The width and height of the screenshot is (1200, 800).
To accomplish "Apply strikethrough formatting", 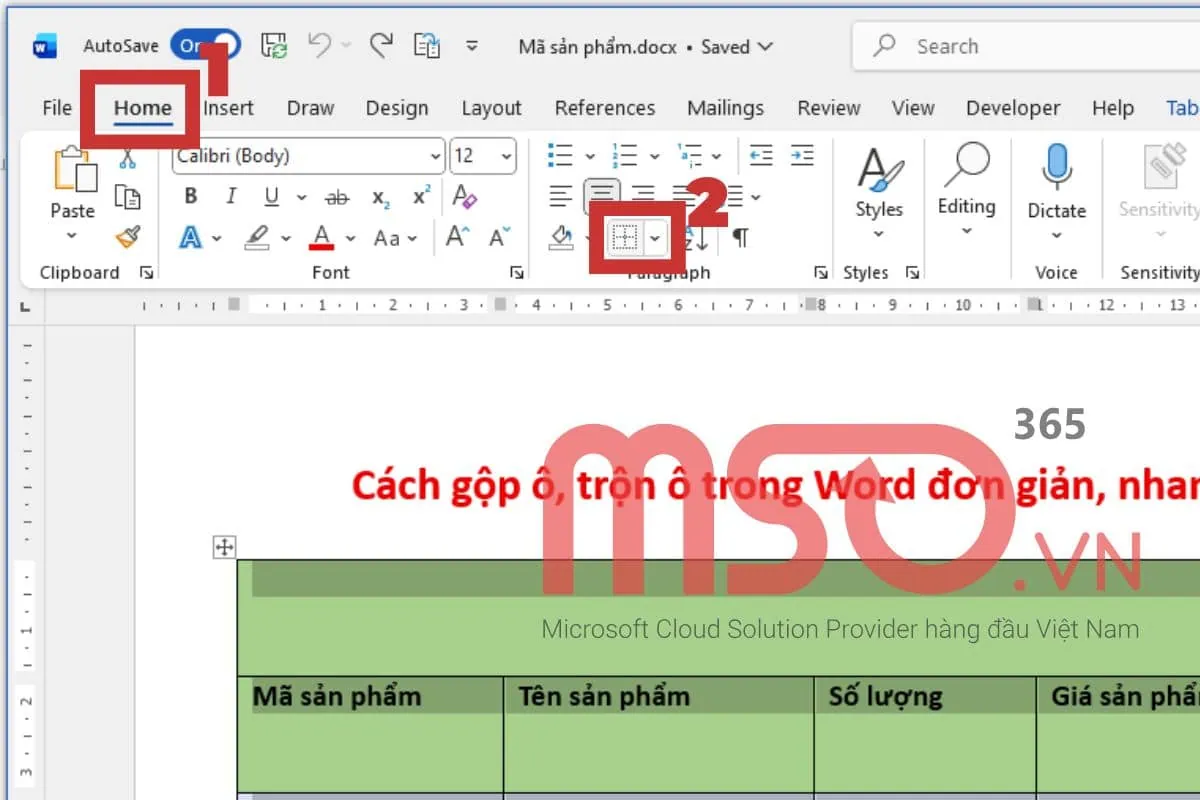I will click(x=338, y=197).
